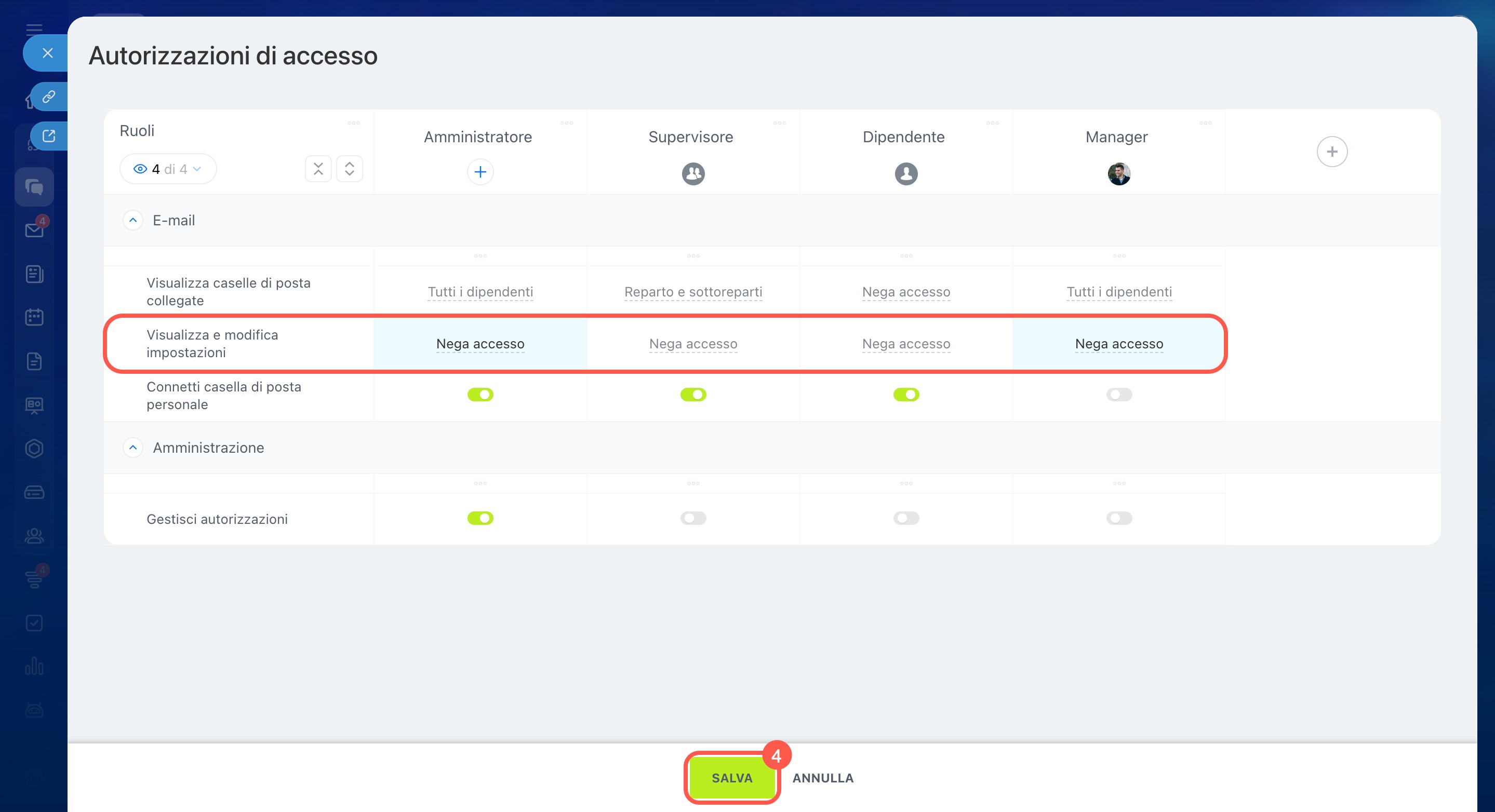The width and height of the screenshot is (1495, 812).
Task: Add member to Amministratore role
Action: click(480, 172)
